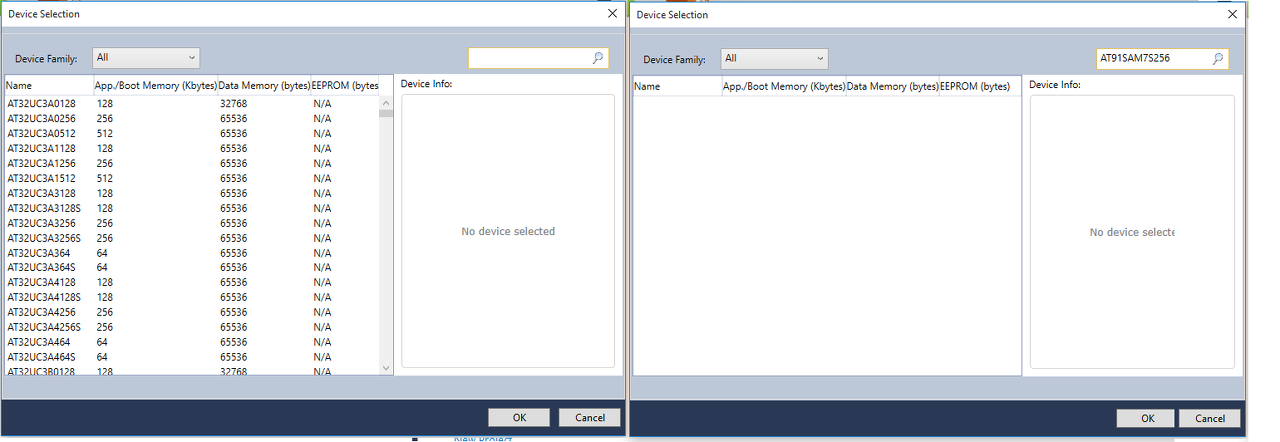The image size is (1280, 442).
Task: Click 512 memory value in AT32UC3A0512 row
Action: [104, 134]
